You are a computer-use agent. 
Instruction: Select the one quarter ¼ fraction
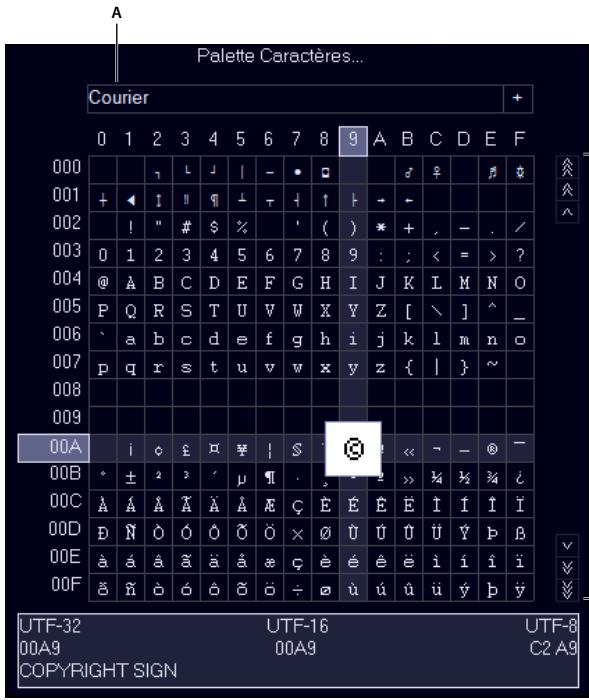click(437, 477)
